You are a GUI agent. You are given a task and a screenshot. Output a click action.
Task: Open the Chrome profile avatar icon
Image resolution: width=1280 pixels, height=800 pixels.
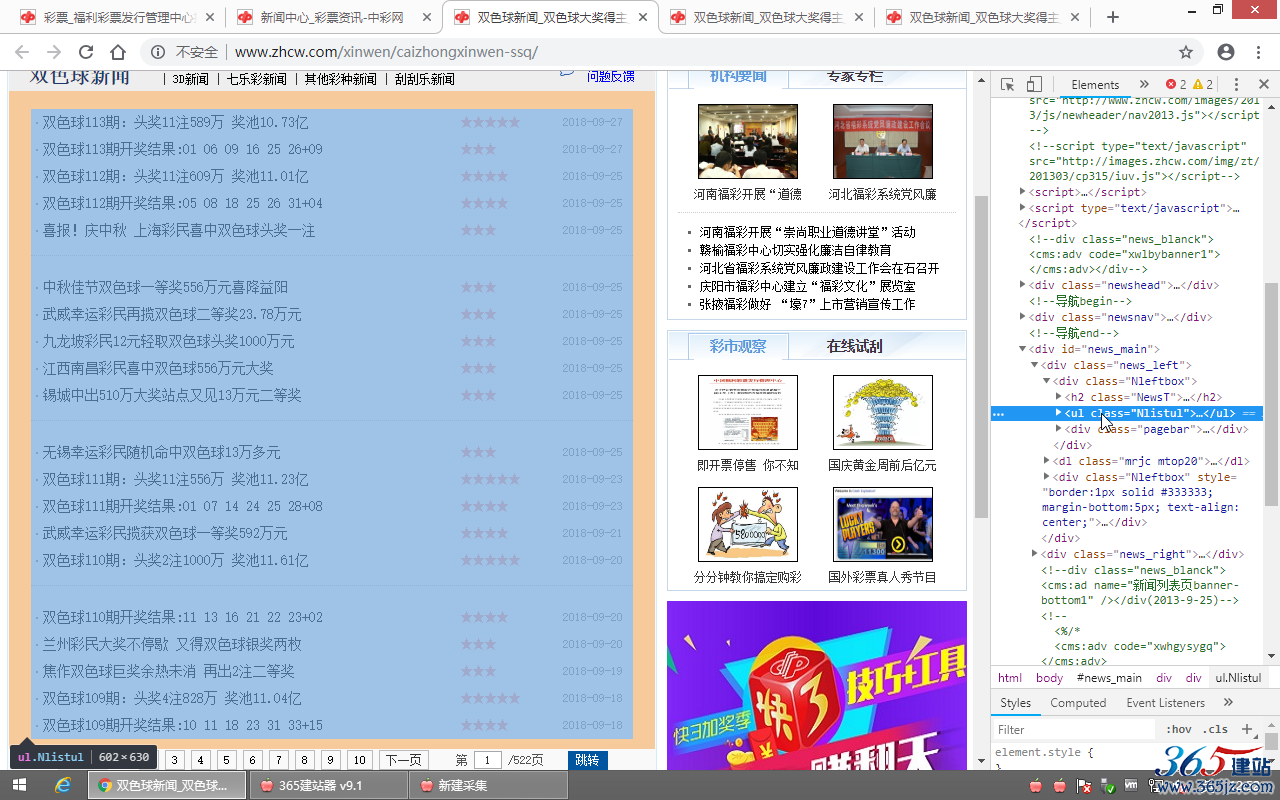click(1226, 52)
